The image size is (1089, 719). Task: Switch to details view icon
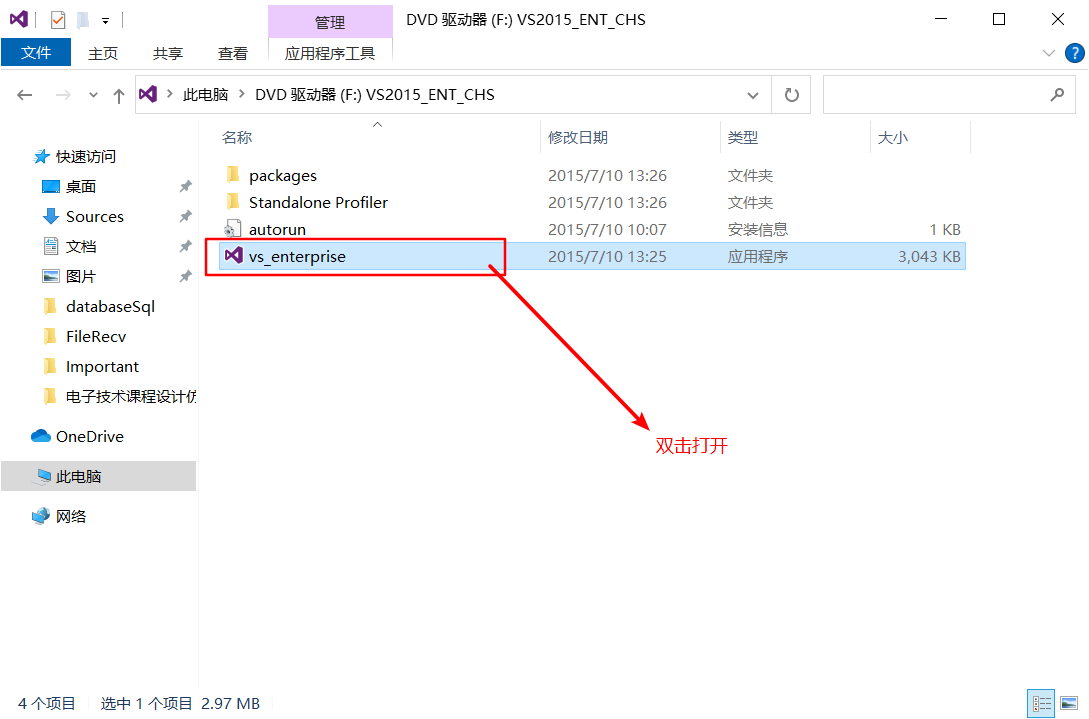(x=1041, y=704)
